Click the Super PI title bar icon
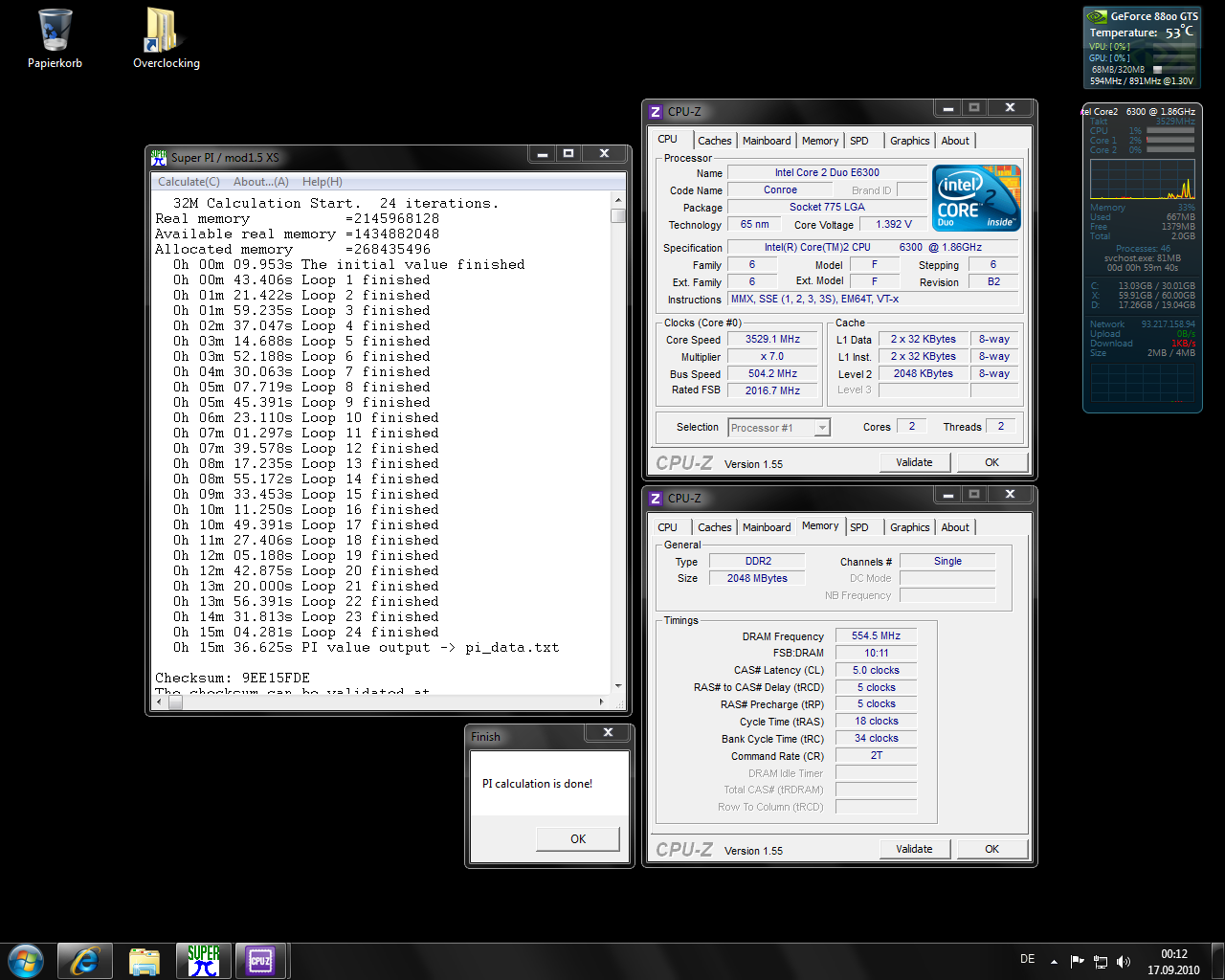This screenshot has height=980, width=1225. pyautogui.click(x=159, y=158)
